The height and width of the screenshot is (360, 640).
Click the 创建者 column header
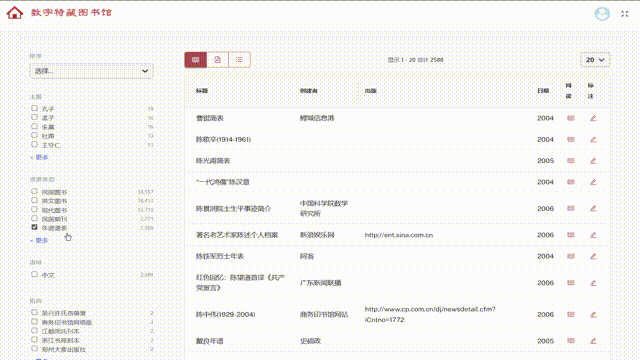pyautogui.click(x=309, y=91)
